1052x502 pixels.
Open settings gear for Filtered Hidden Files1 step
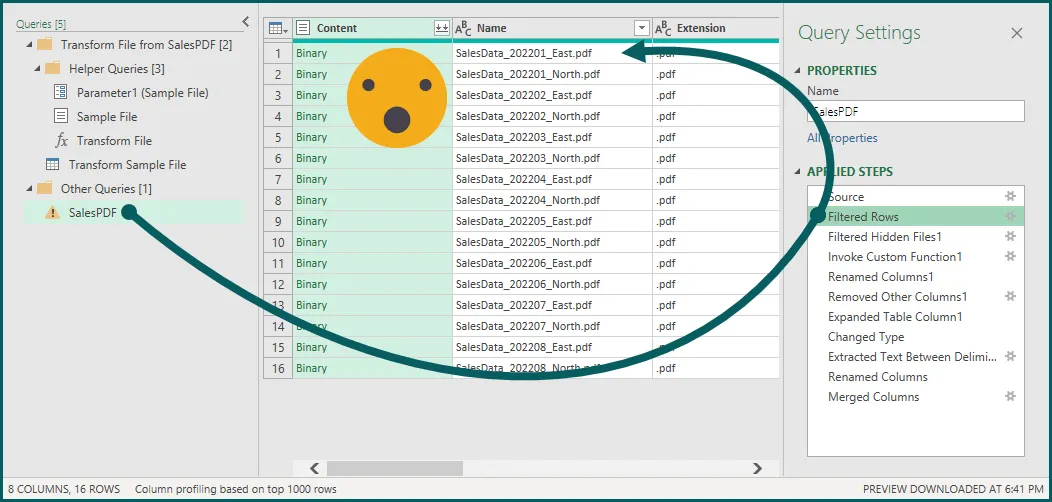[x=1010, y=237]
